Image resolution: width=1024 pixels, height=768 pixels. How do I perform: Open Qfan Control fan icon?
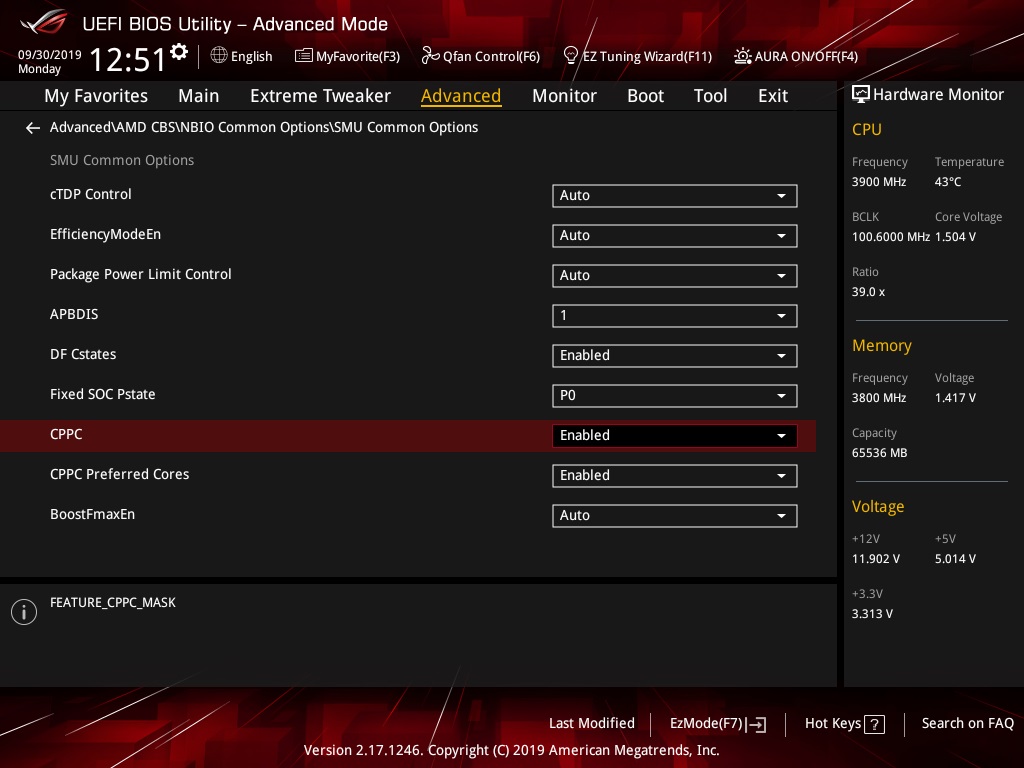coord(430,56)
